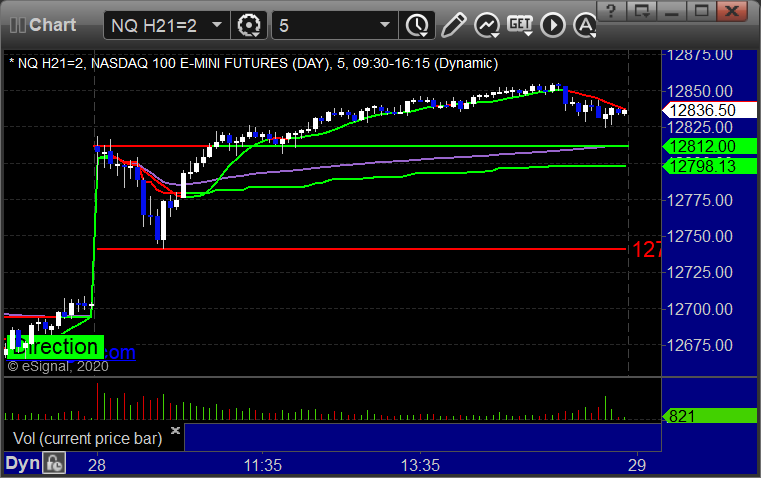
Task: Click the 12775.00 price axis label
Action: [x=699, y=200]
